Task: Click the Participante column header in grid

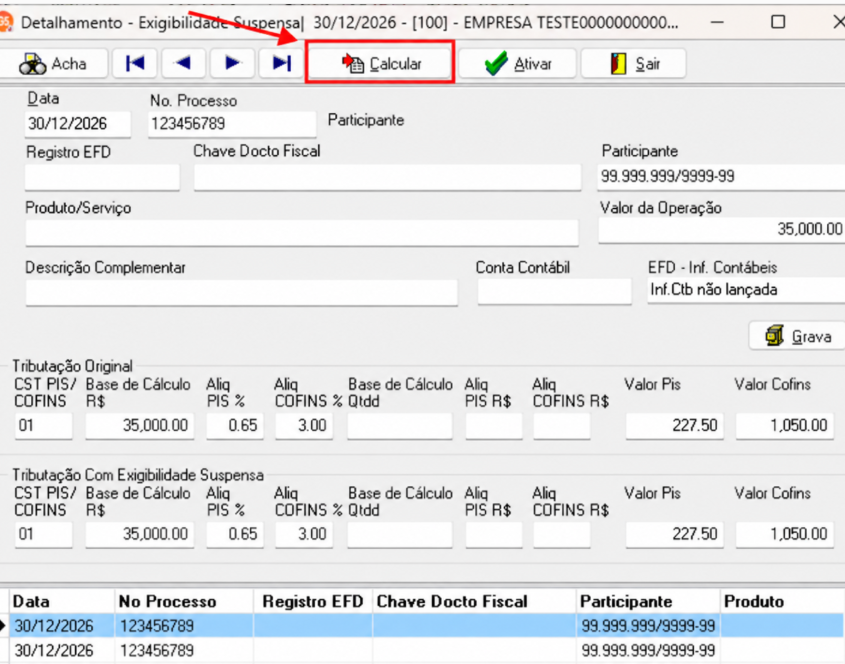Action: coord(648,601)
